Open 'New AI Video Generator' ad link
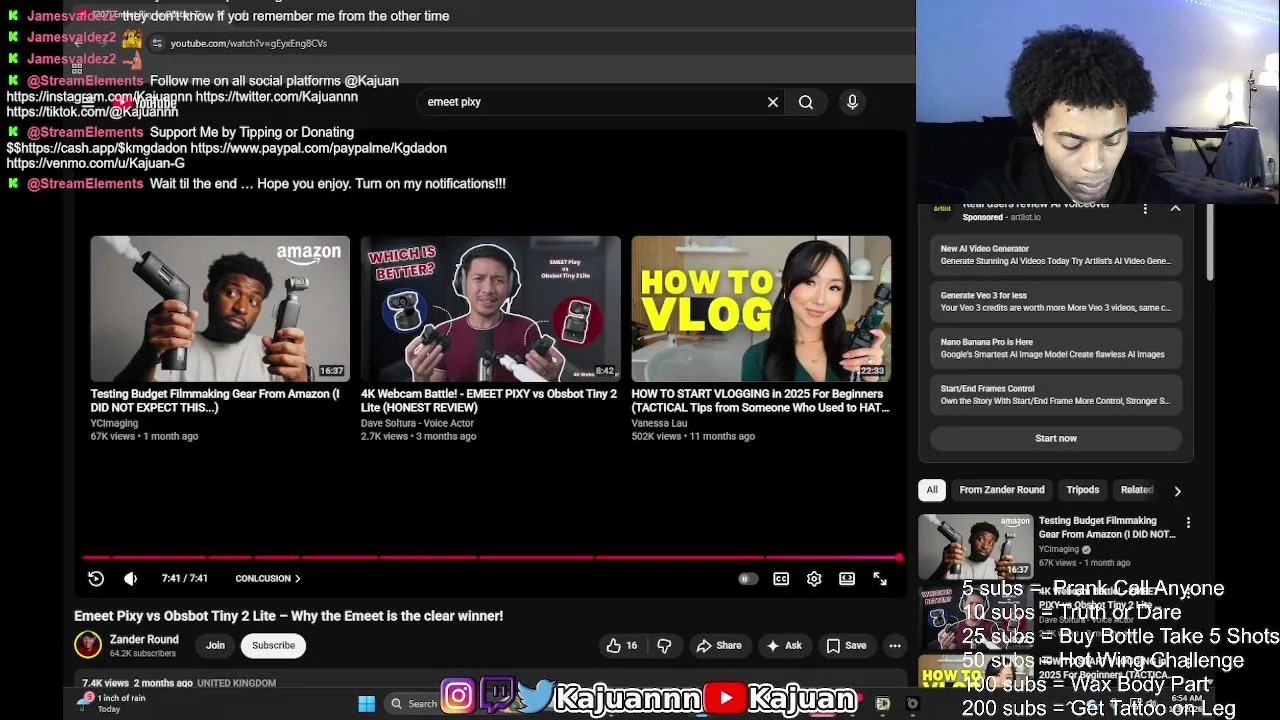Image resolution: width=1280 pixels, height=720 pixels. [1056, 255]
